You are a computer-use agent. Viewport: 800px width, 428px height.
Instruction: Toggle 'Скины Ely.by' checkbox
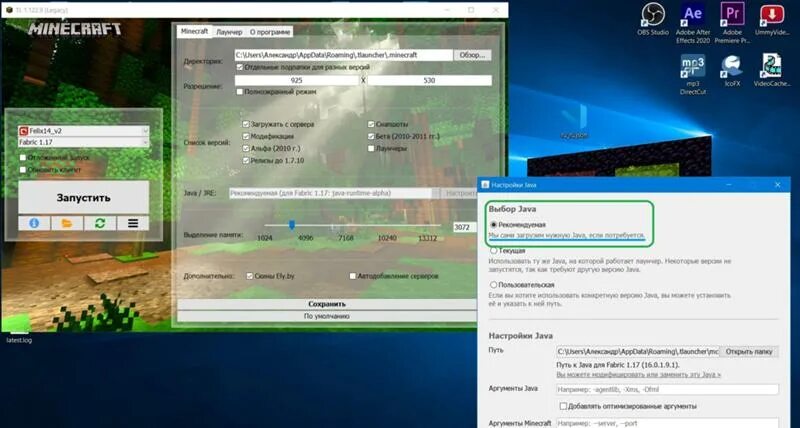point(249,276)
